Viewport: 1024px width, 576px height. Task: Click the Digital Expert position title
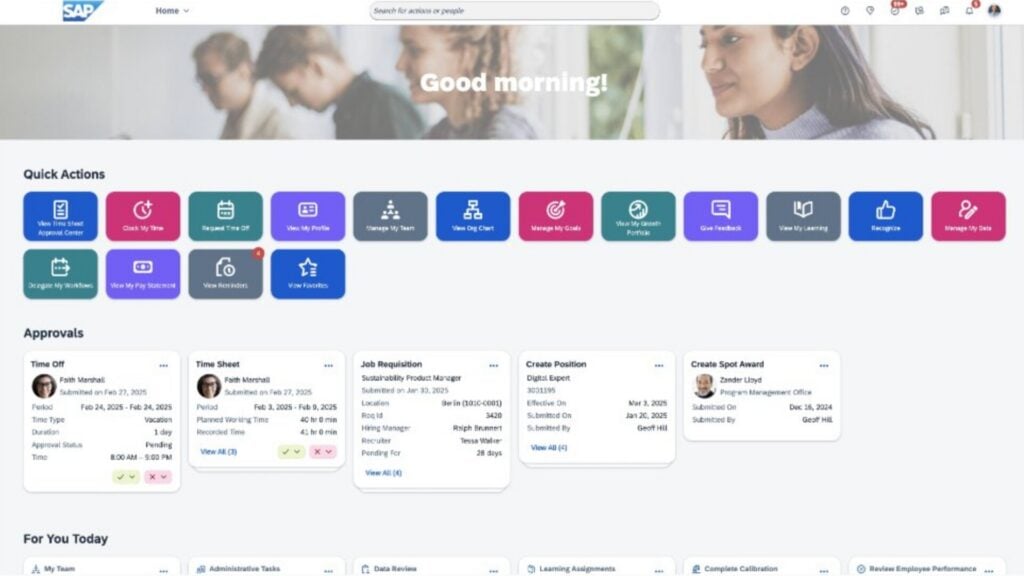tap(548, 377)
